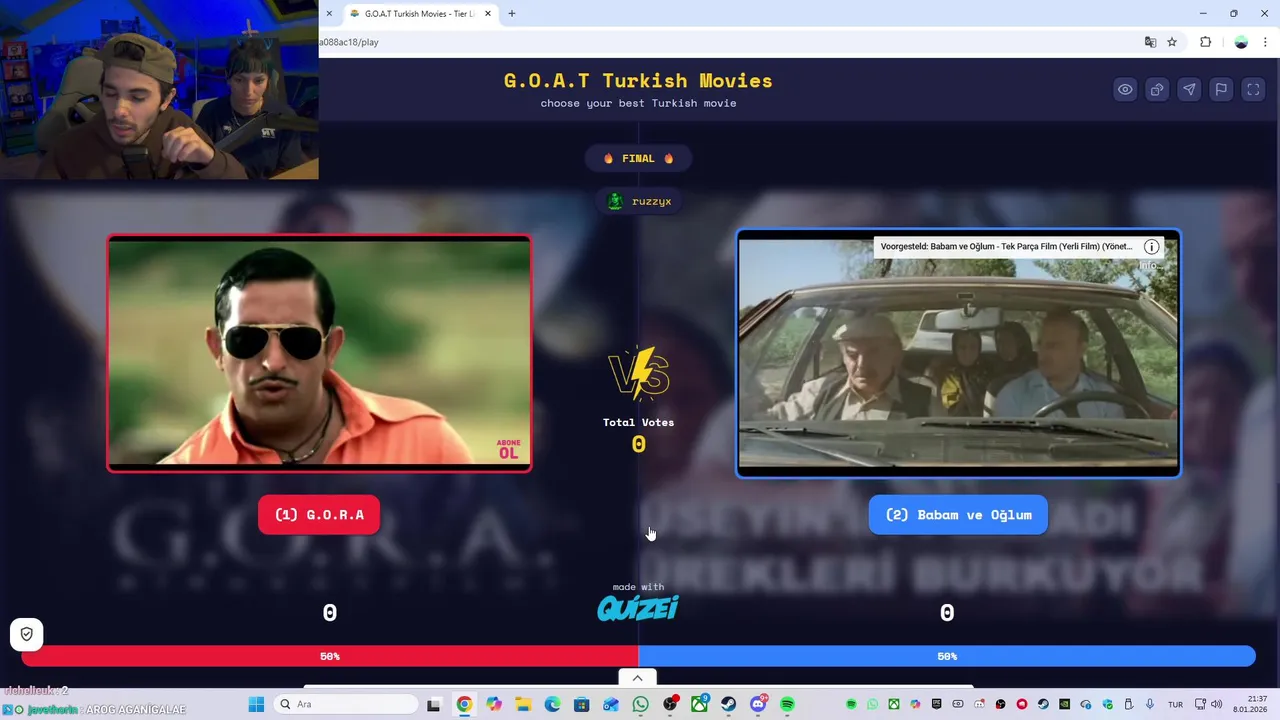Toggle the eye visibility icon in quiz header
Image resolution: width=1280 pixels, height=720 pixels.
coord(1125,89)
